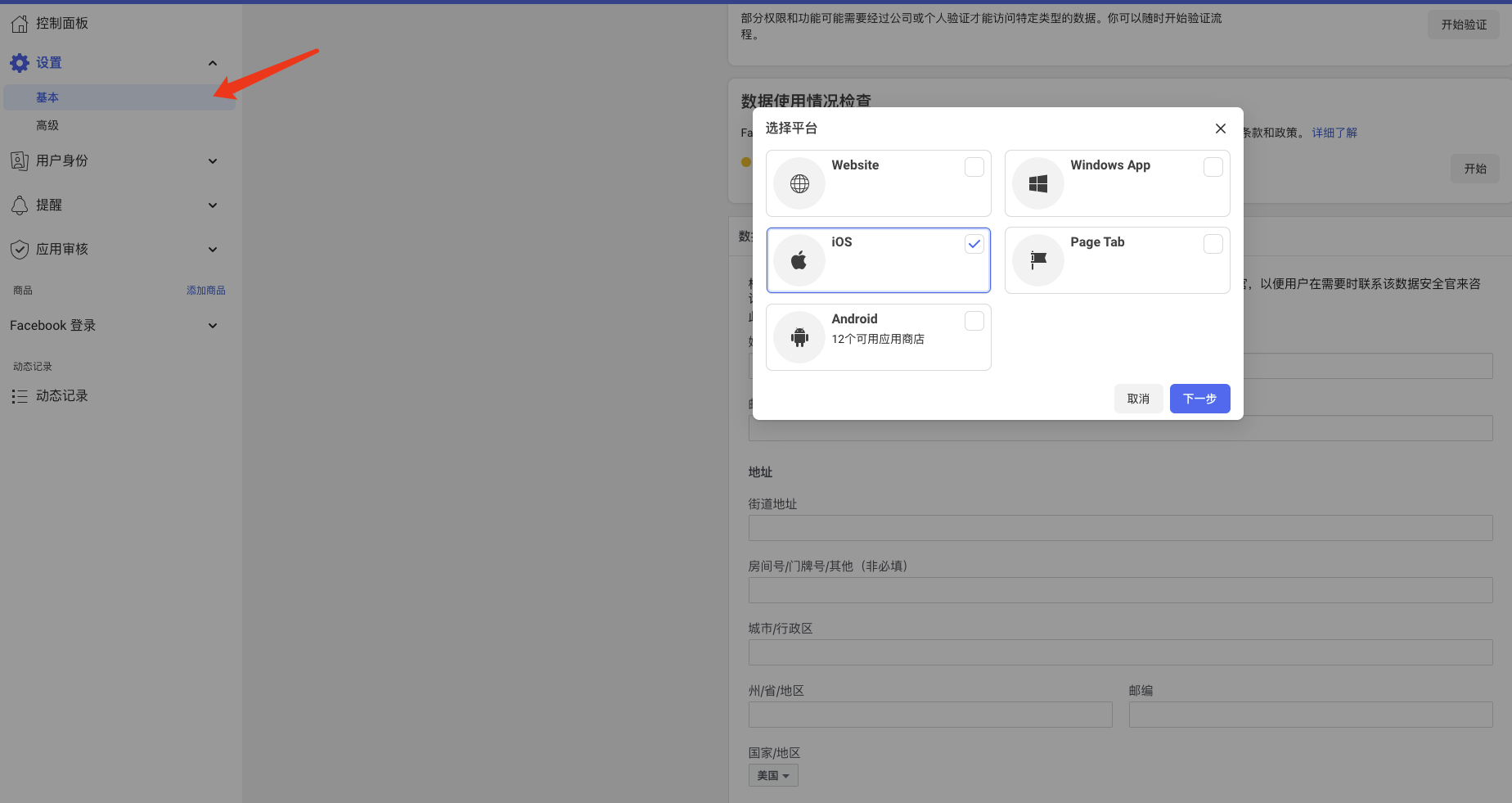The height and width of the screenshot is (803, 1512).
Task: Click the 邮编 input field
Action: [1311, 715]
